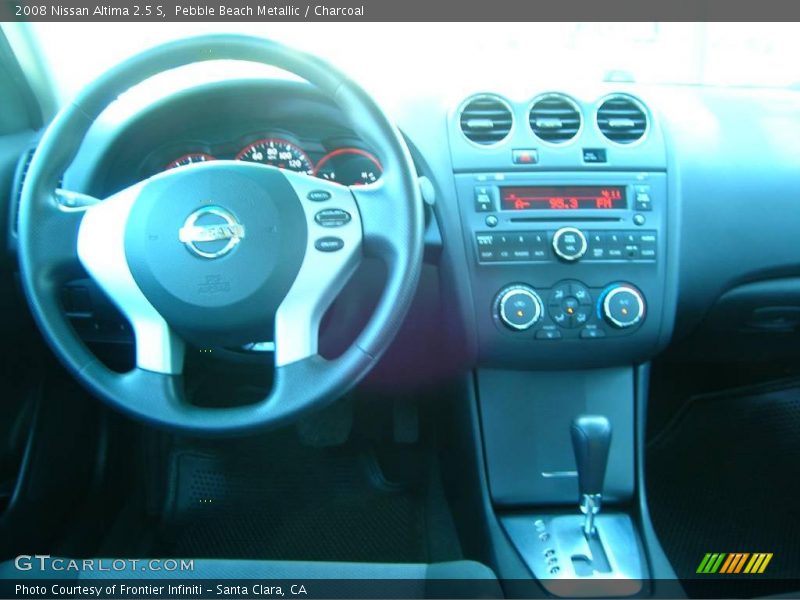Viewport: 800px width, 600px height.
Task: Select RADIO mode on the audio unit
Action: click(520, 252)
